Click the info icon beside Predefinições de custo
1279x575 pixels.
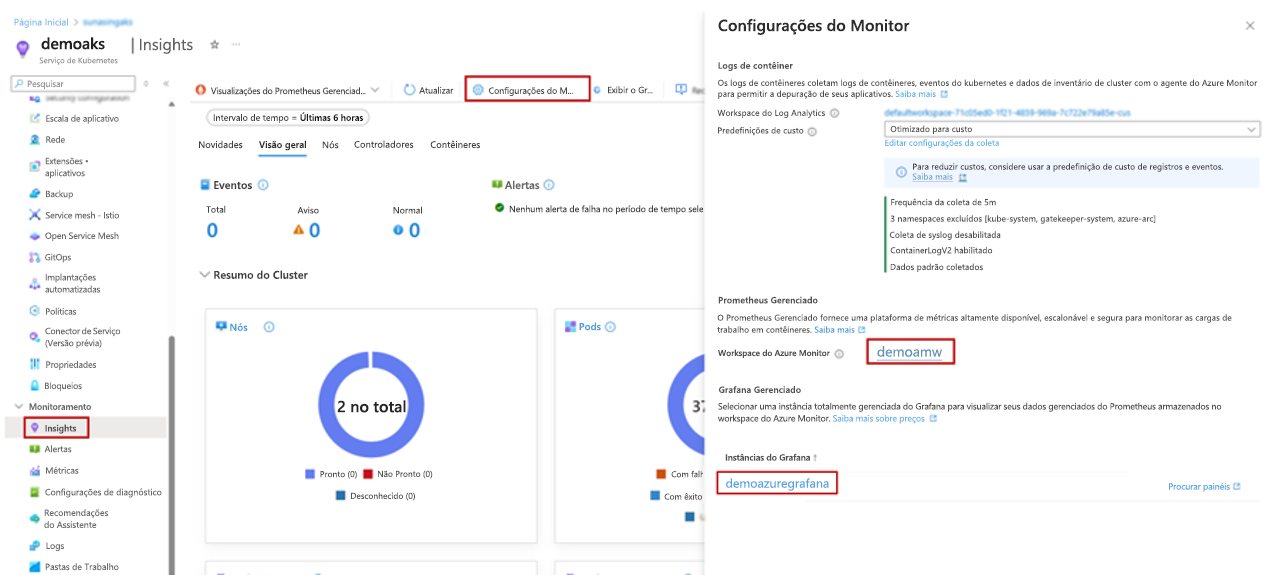tap(812, 130)
